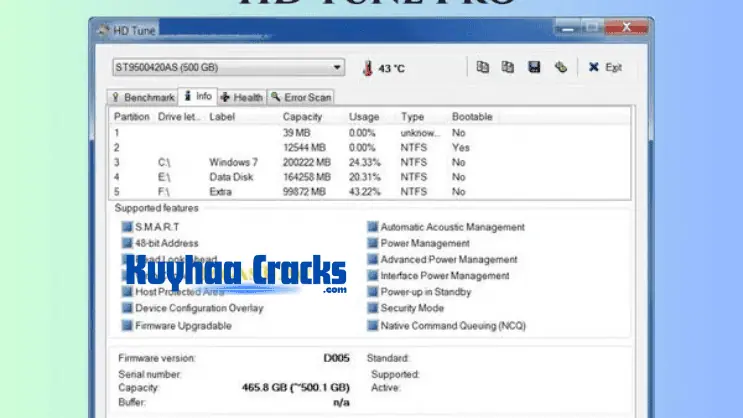Image resolution: width=743 pixels, height=418 pixels.
Task: Toggle Automatic Acoustic Management checkbox
Action: tap(372, 227)
